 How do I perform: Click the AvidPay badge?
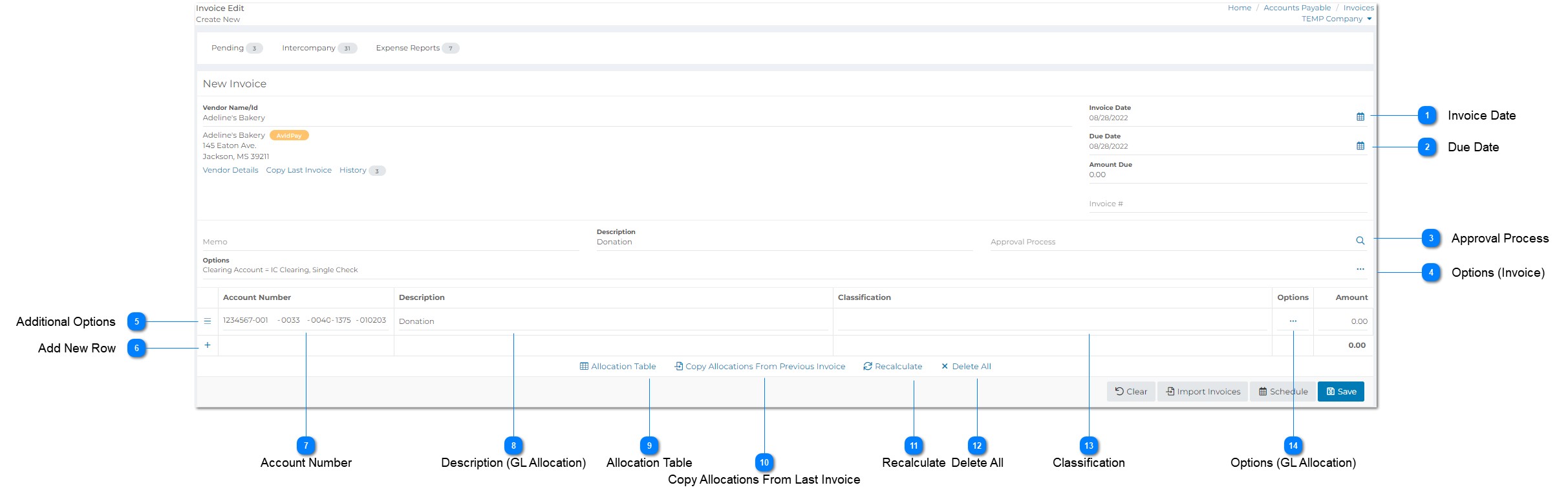(289, 136)
